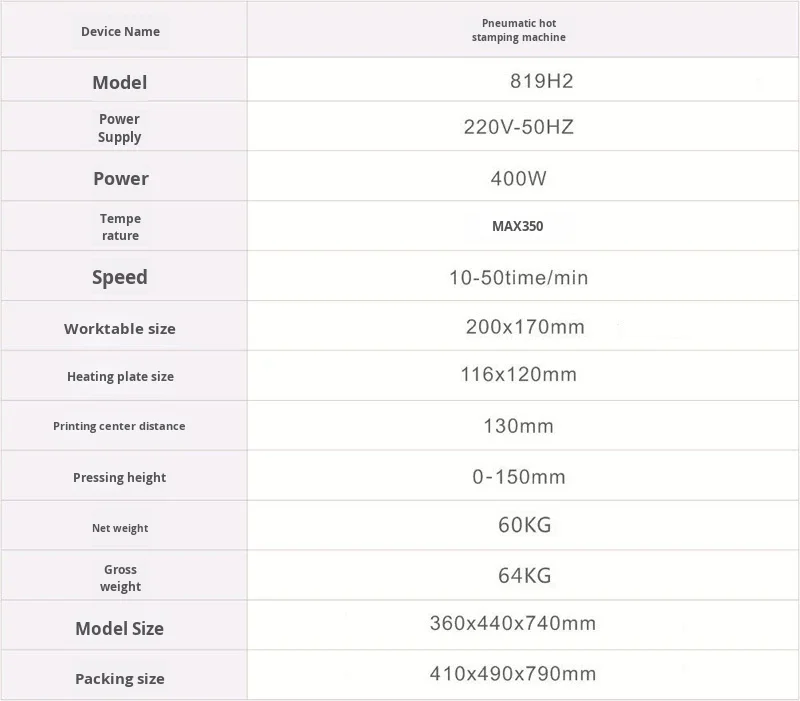Select the 400W power value

click(x=518, y=179)
